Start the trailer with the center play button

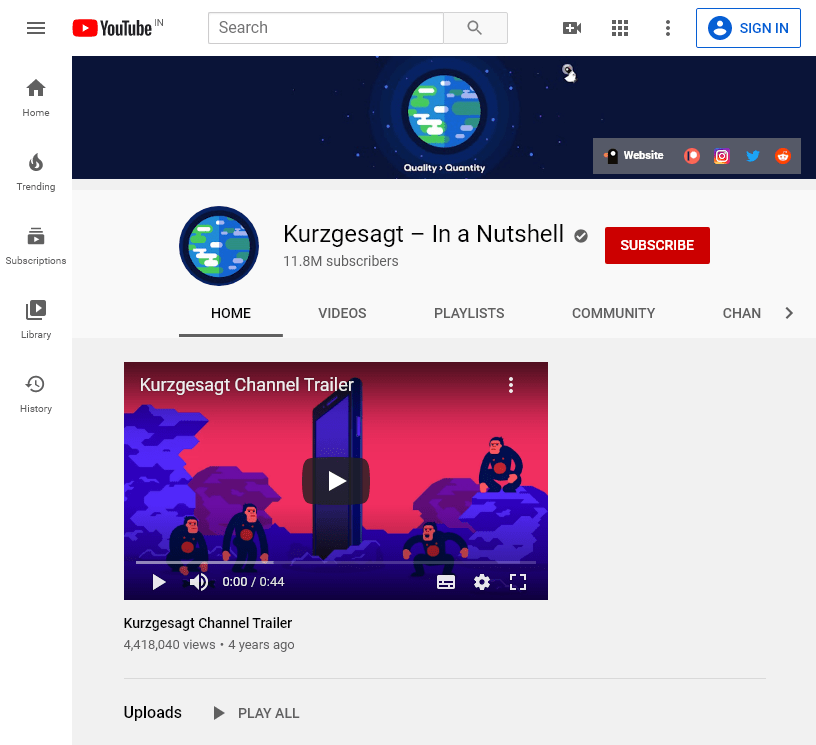click(x=336, y=481)
